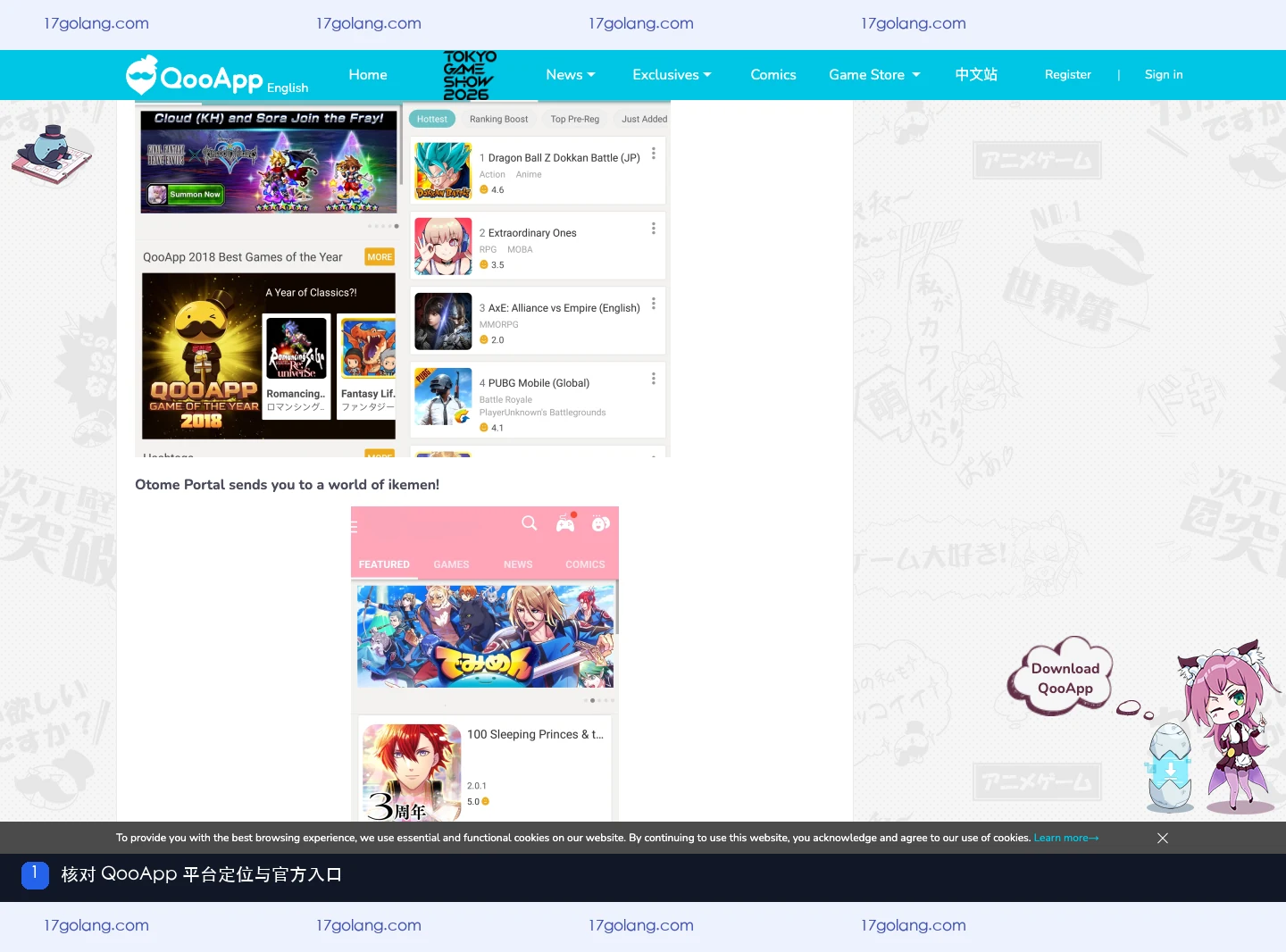Click the 100 Sleeping Princes game artwork
Viewport: 1286px width, 952px height.
point(412,772)
